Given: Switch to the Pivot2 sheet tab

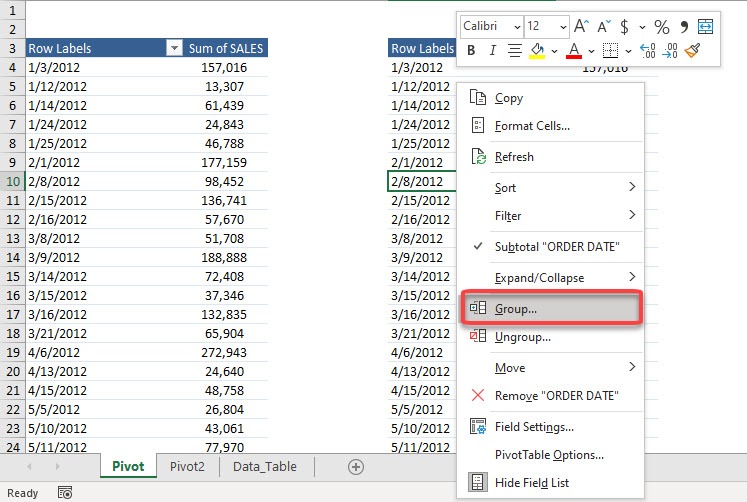Looking at the screenshot, I should [187, 466].
